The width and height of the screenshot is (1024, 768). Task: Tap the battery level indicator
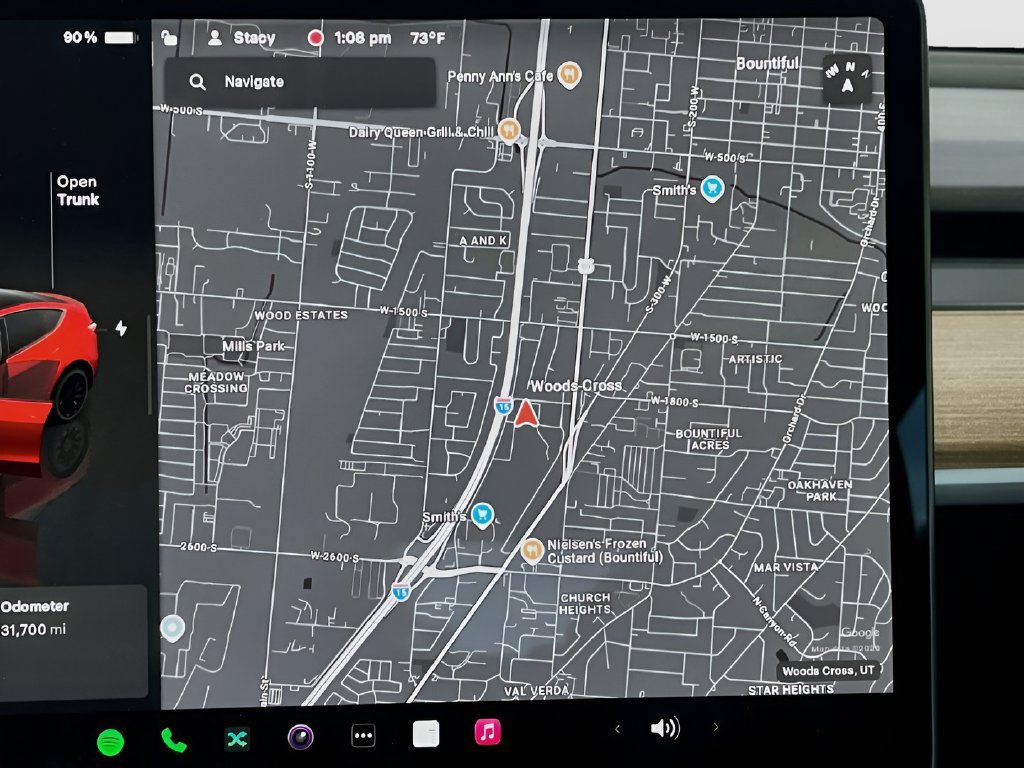coord(101,37)
